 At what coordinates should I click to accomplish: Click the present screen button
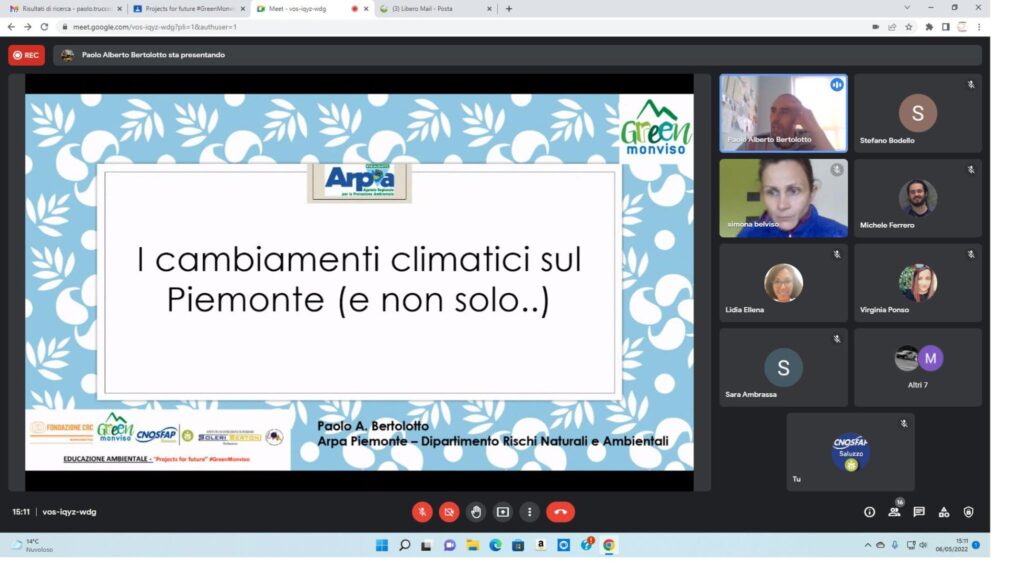503,512
